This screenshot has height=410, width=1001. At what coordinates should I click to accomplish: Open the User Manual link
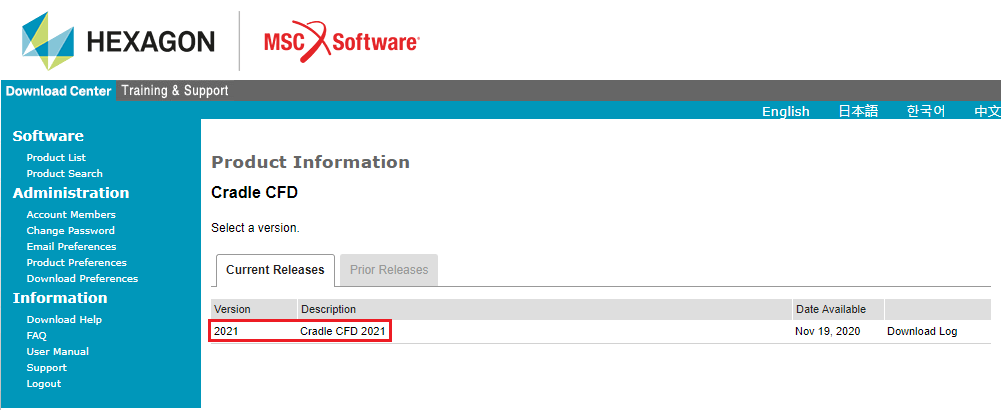pyautogui.click(x=57, y=351)
